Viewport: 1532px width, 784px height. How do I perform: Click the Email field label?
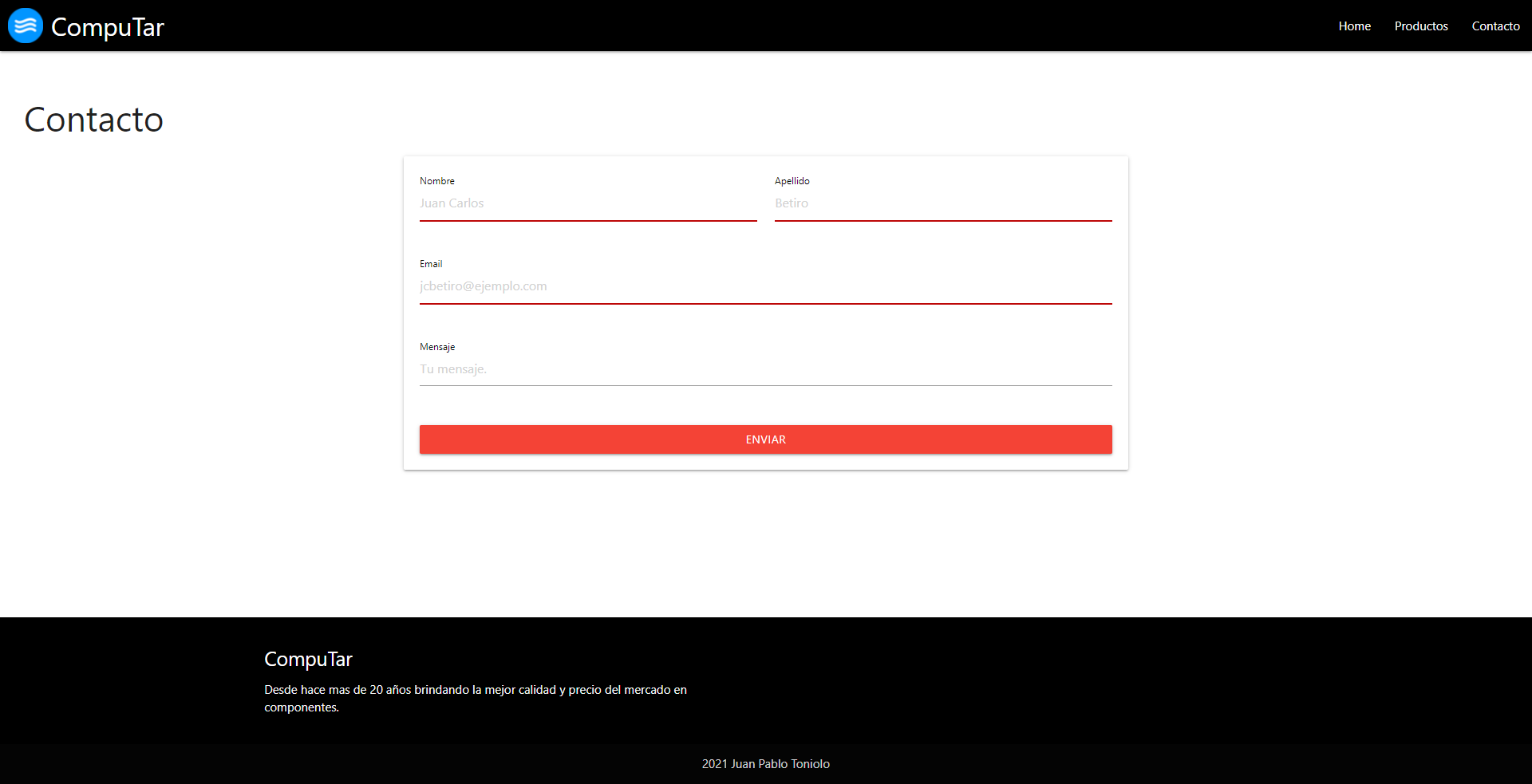pyautogui.click(x=431, y=264)
